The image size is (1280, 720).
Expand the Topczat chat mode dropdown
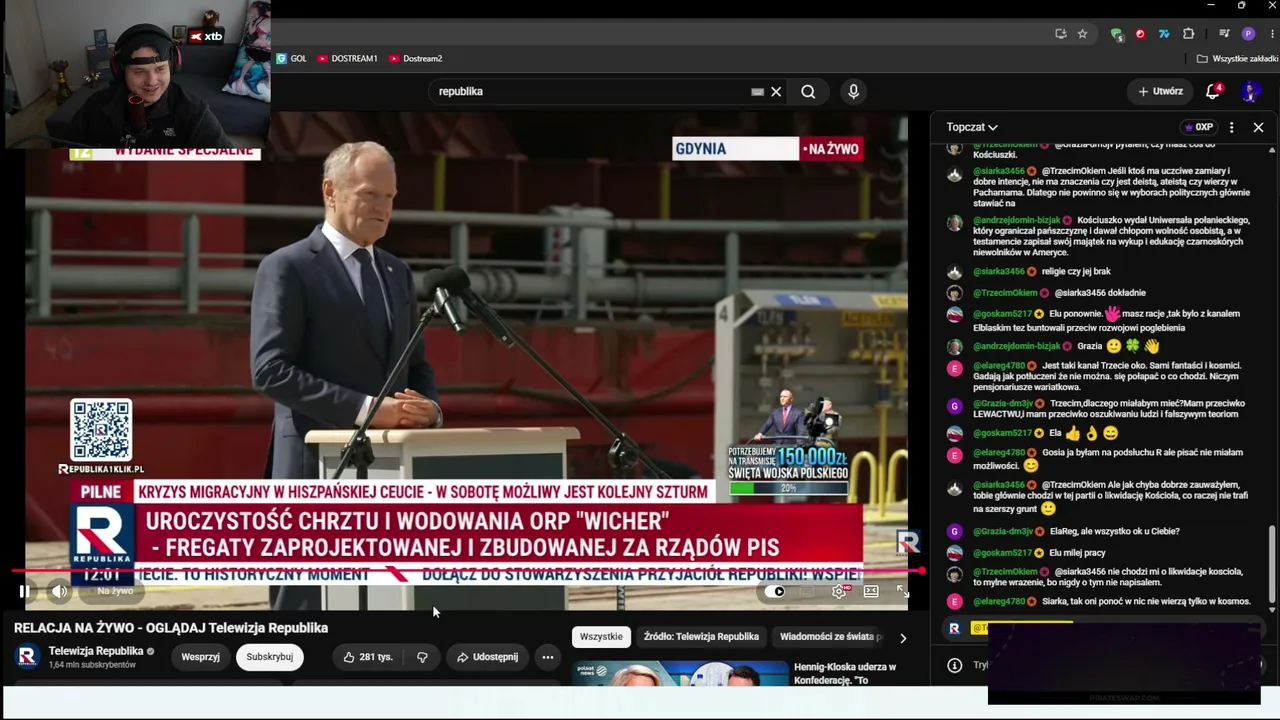(x=972, y=127)
